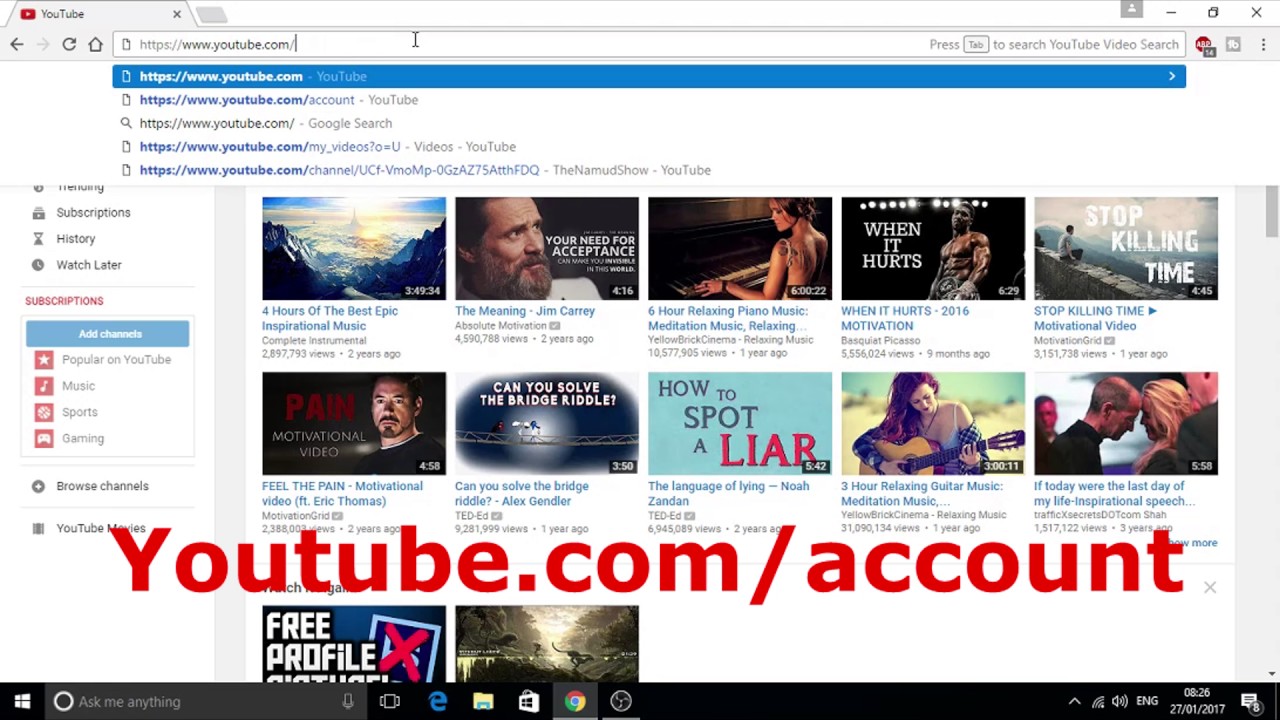Screen dimensions: 1280x720
Task: Choose the Google Search suggestion
Action: pyautogui.click(x=648, y=123)
